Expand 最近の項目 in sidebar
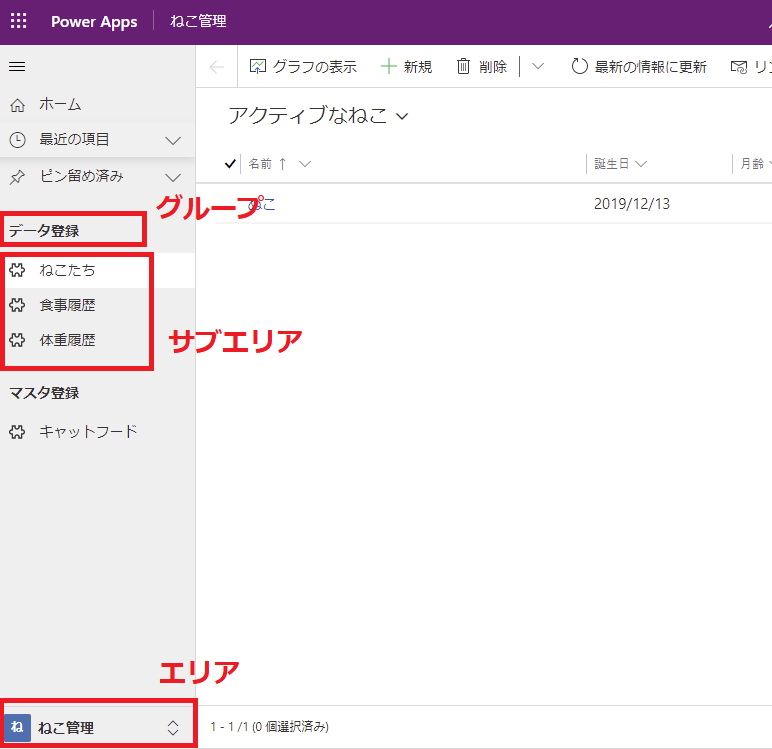Image resolution: width=772 pixels, height=749 pixels. point(172,140)
